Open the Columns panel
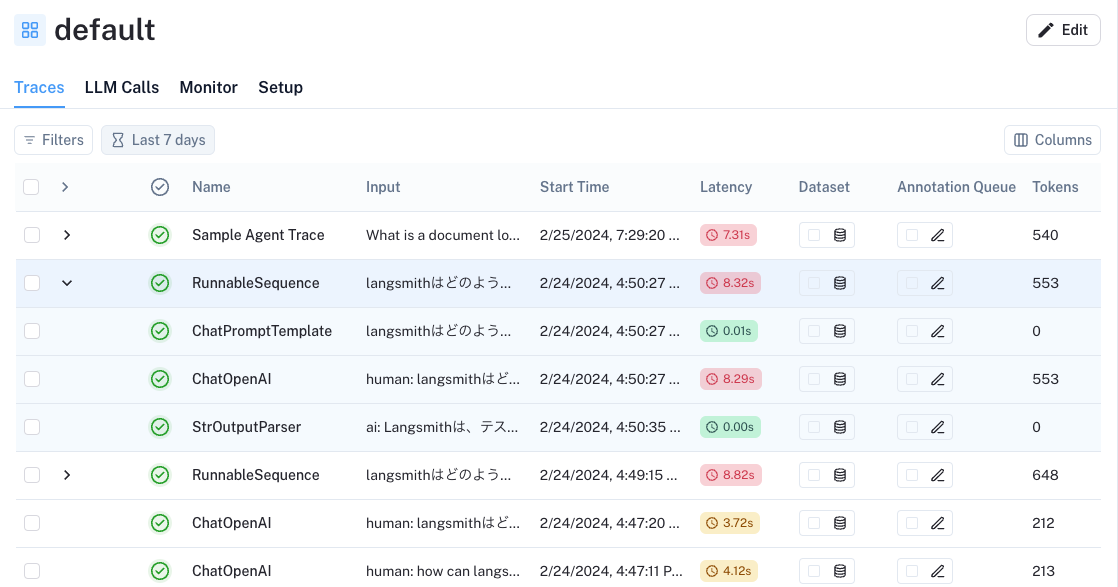This screenshot has width=1118, height=587. (x=1052, y=140)
